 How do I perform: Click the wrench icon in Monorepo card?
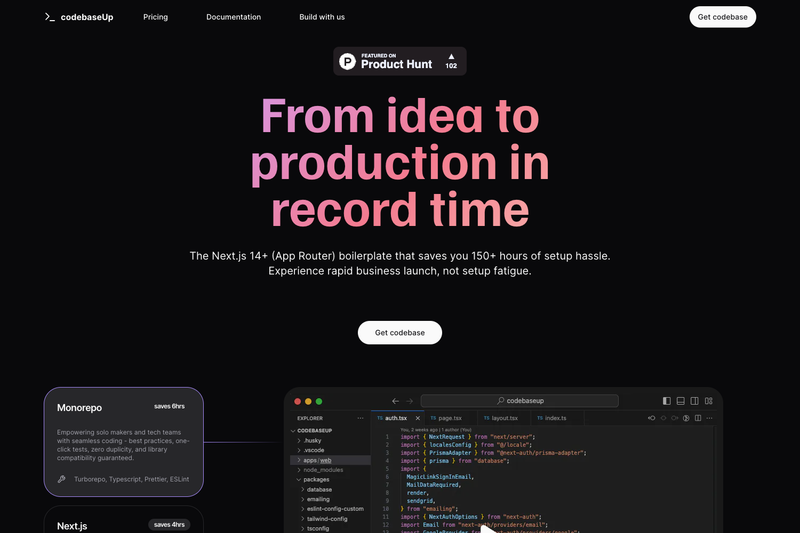(x=62, y=479)
